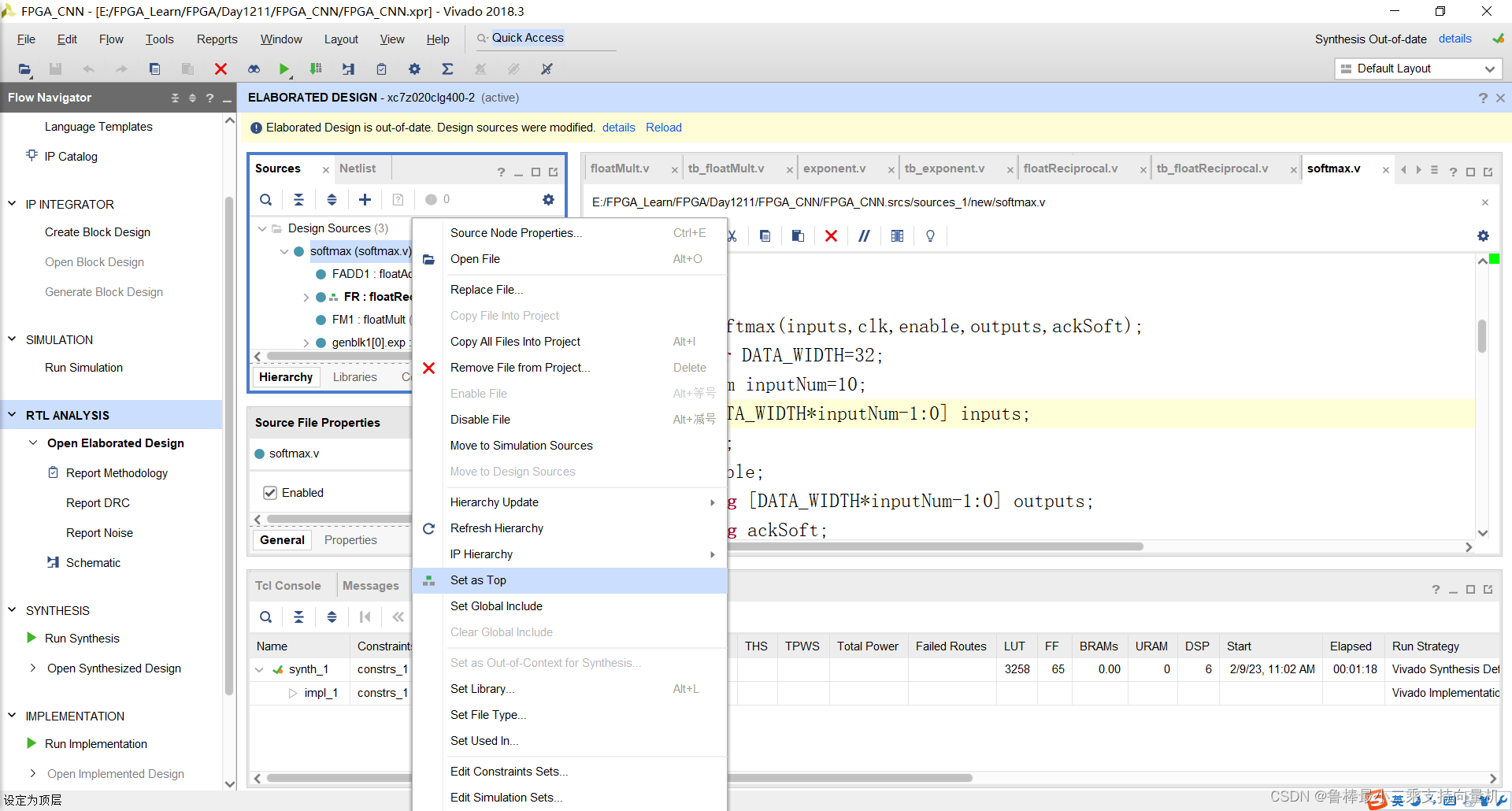
Task: Click the red X delete icon in main toolbar
Action: [220, 69]
